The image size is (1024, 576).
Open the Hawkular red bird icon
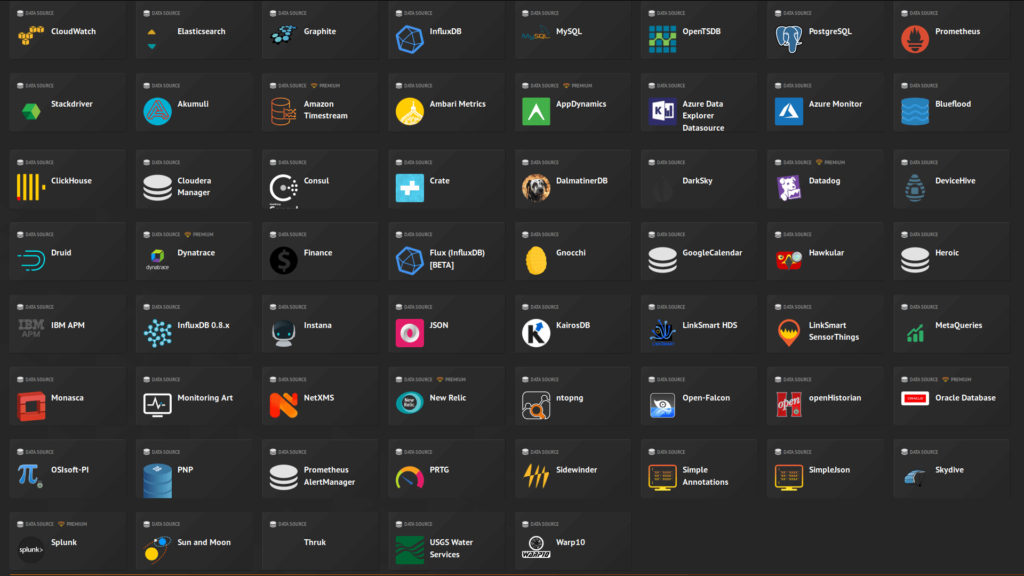pos(788,260)
